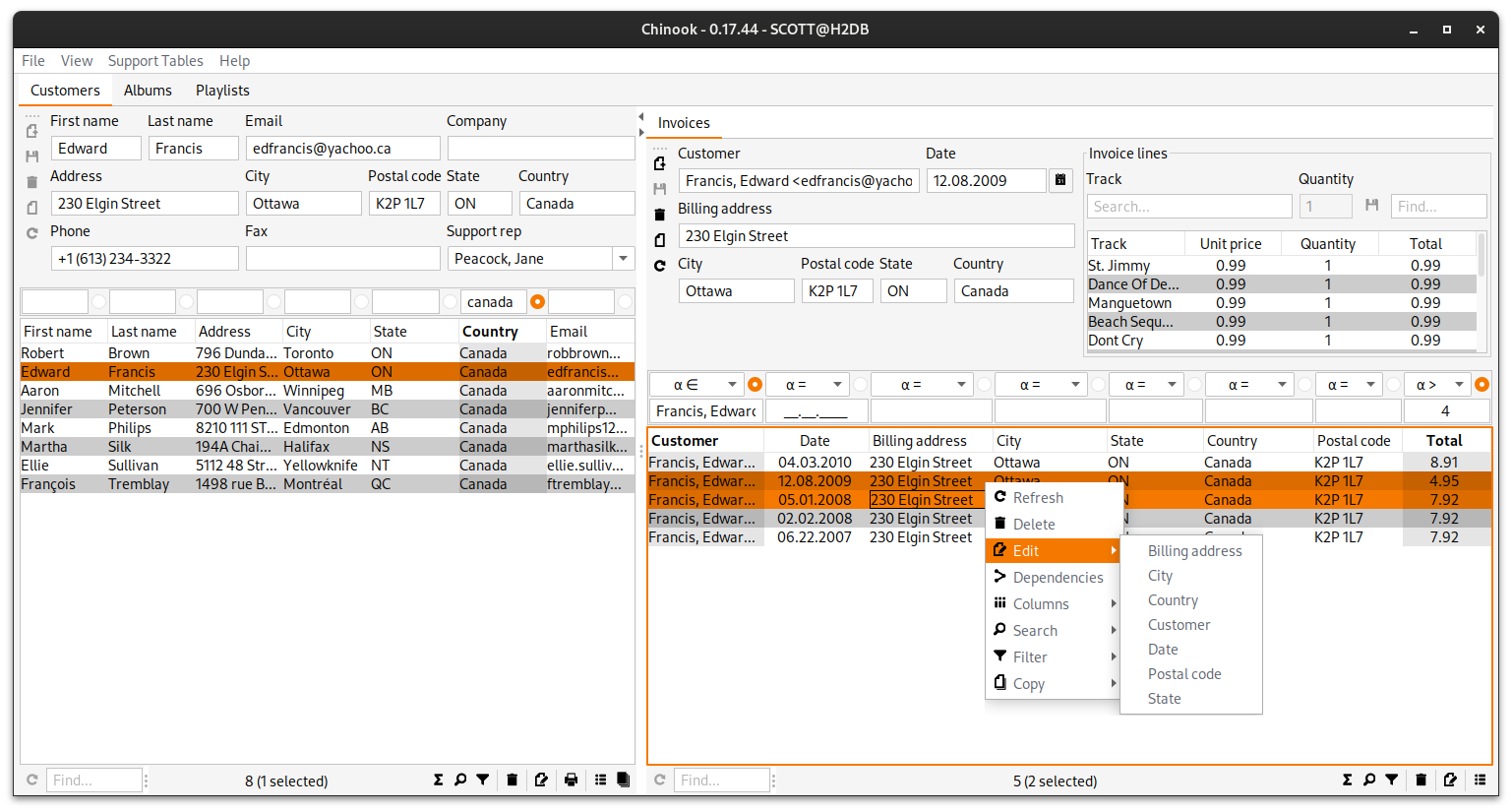This screenshot has width=1512, height=812.
Task: Toggle the Customer condition radio button in invoice filters
Action: click(x=755, y=385)
